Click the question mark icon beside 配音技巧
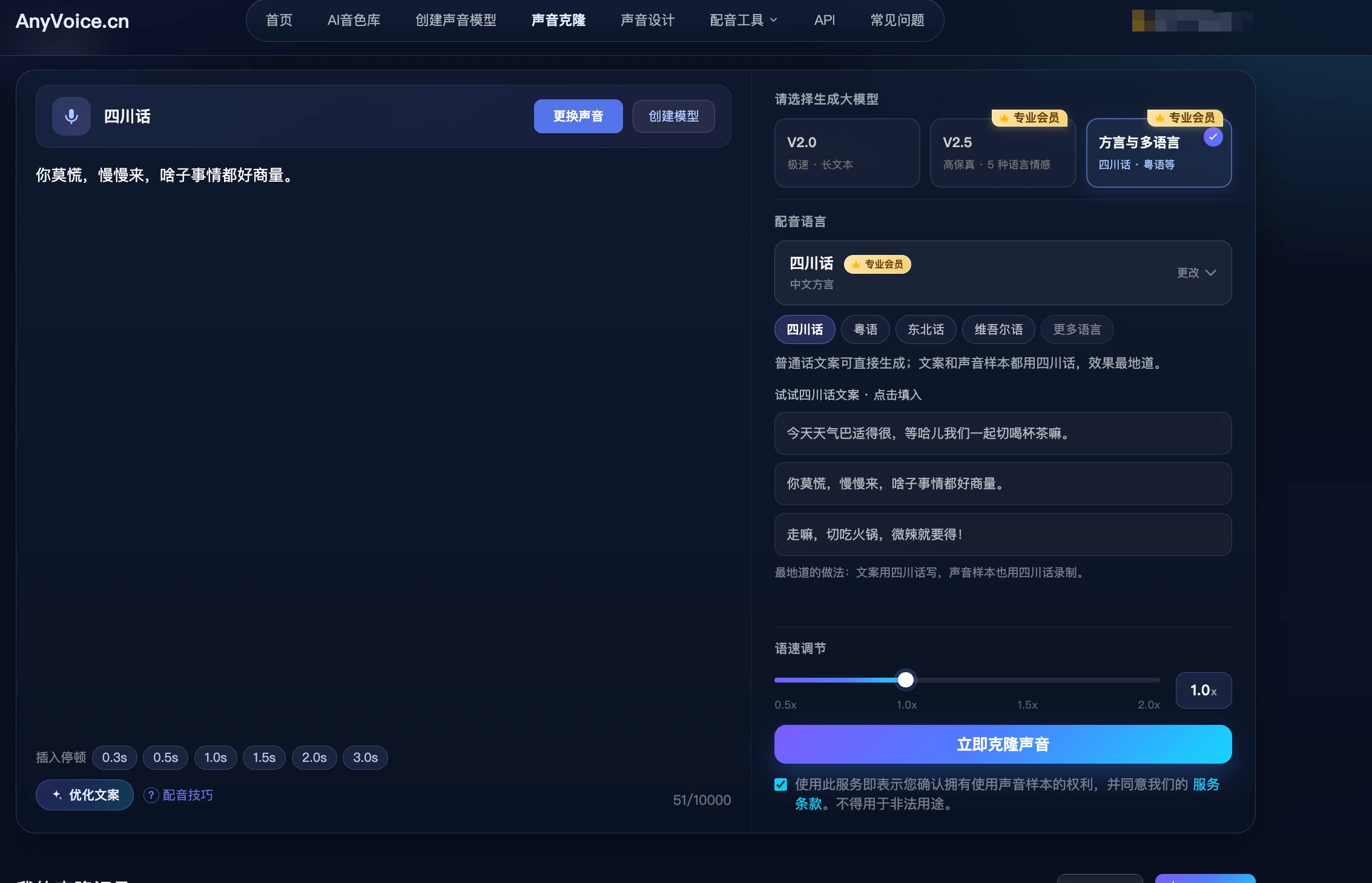1372x883 pixels. pyautogui.click(x=151, y=795)
